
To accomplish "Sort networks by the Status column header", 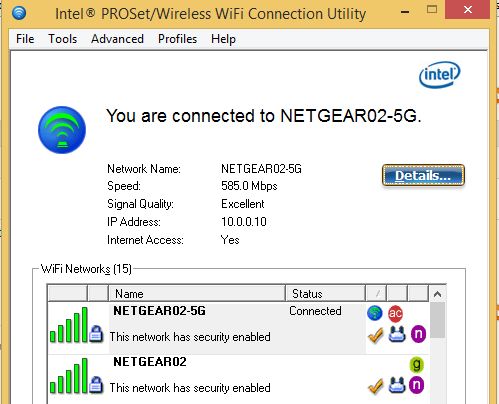I will tap(325, 294).
